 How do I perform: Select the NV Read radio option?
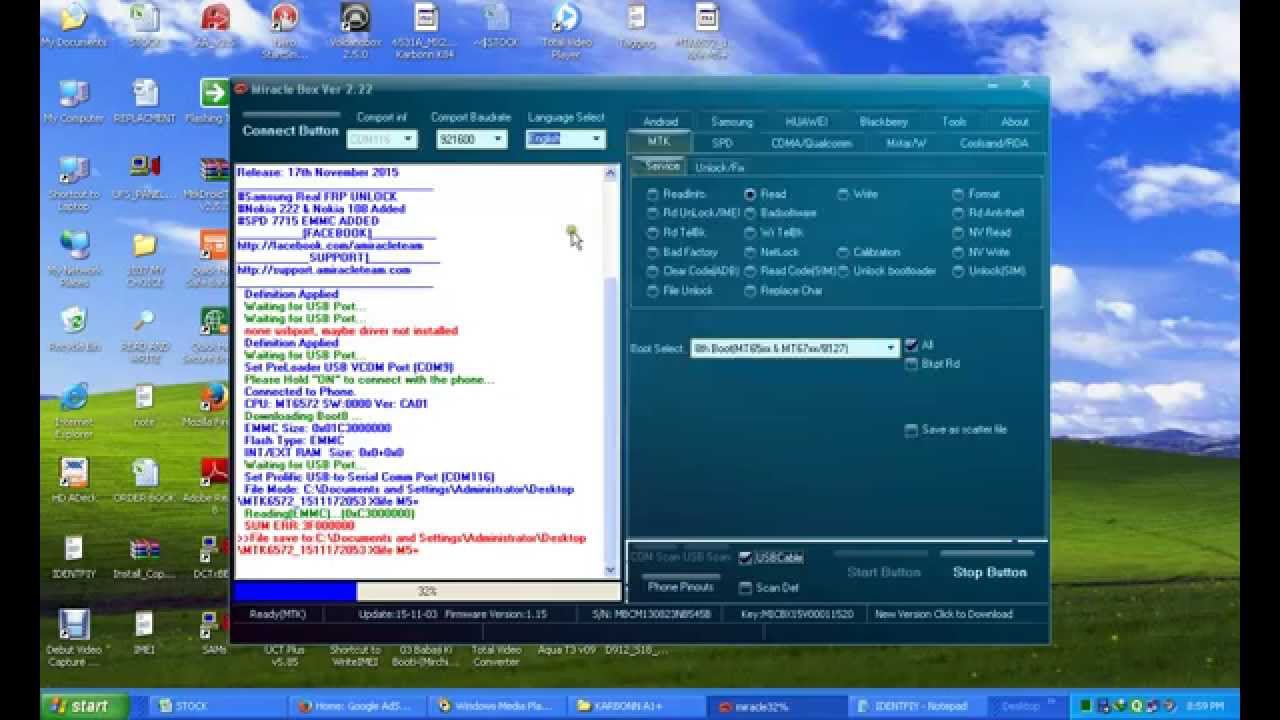[958, 232]
